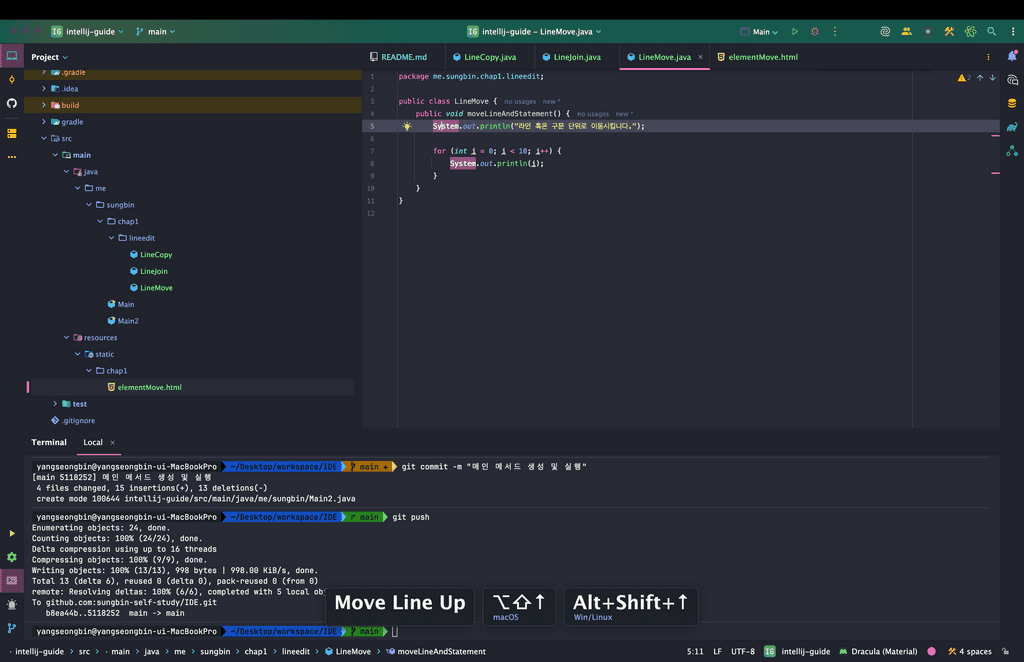This screenshot has height=662, width=1024.
Task: Start debugging with the bug icon
Action: 814,32
